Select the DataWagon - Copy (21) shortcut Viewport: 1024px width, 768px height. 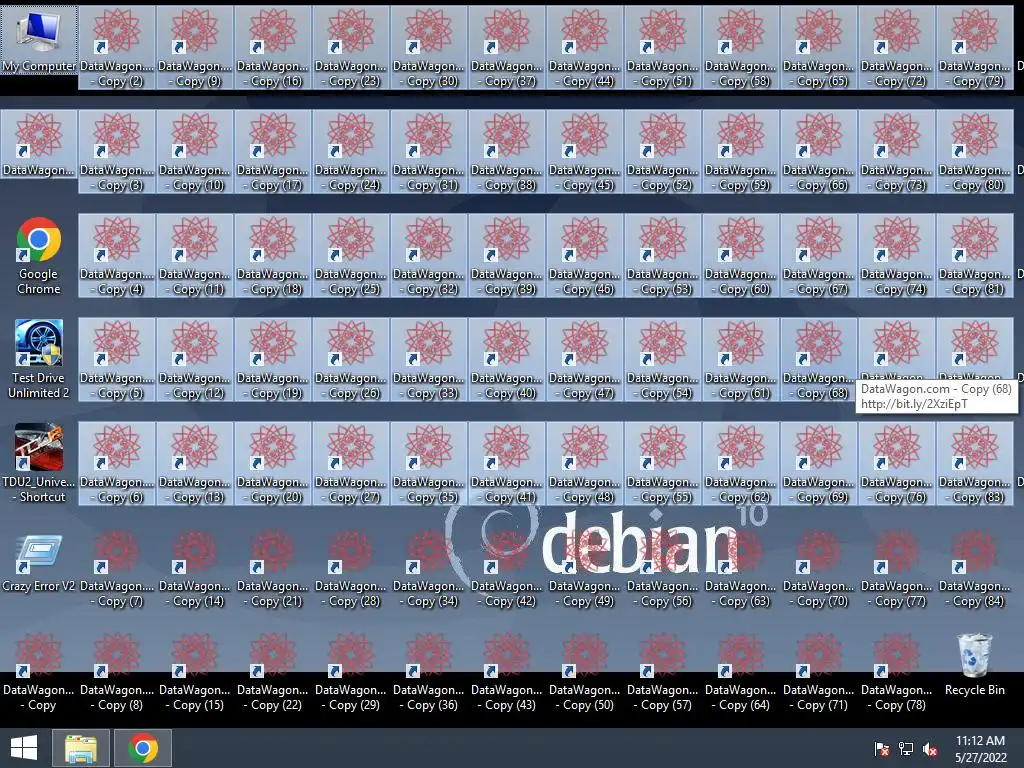point(273,568)
